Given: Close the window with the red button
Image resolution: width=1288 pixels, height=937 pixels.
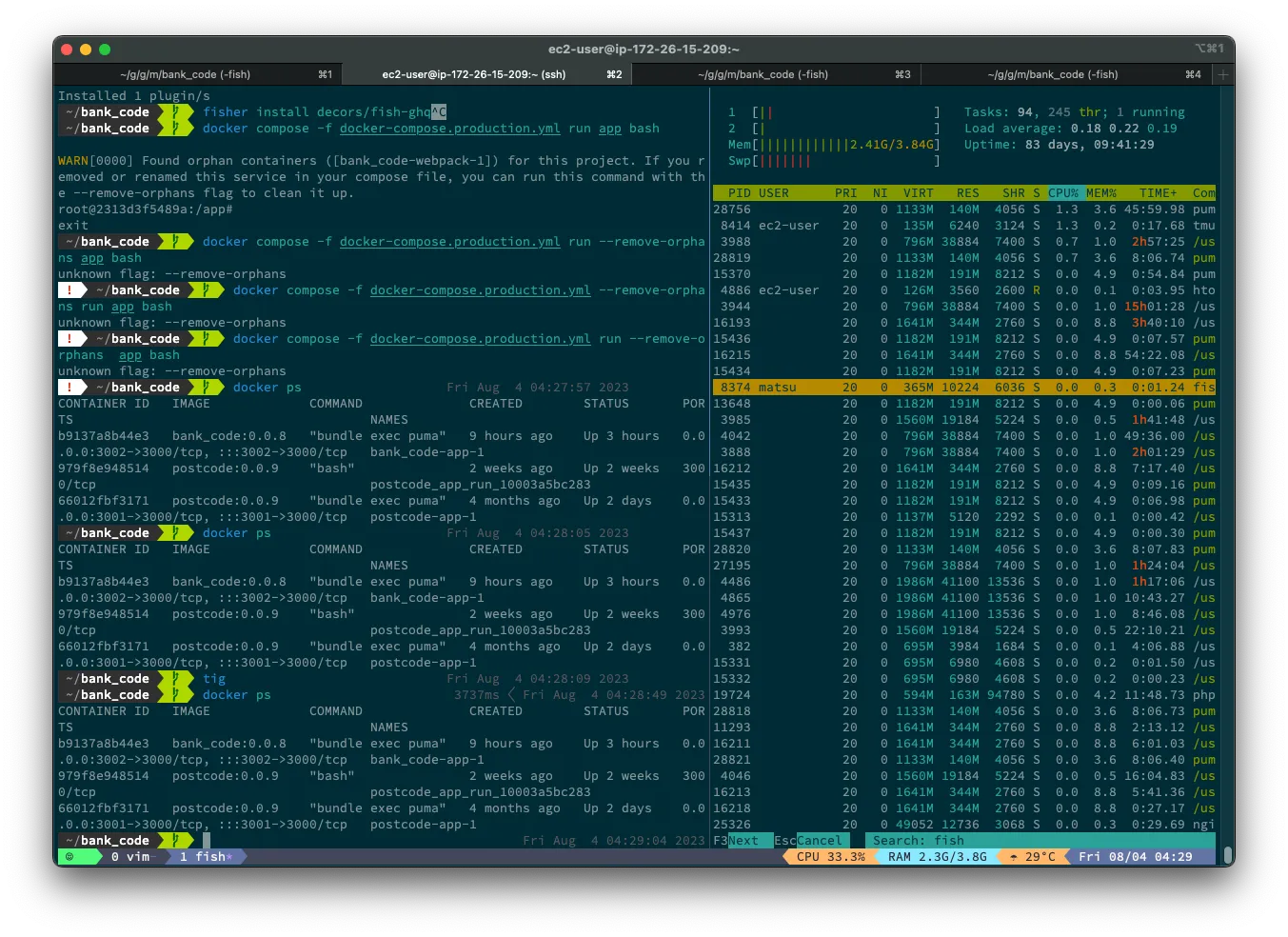Looking at the screenshot, I should pos(67,50).
